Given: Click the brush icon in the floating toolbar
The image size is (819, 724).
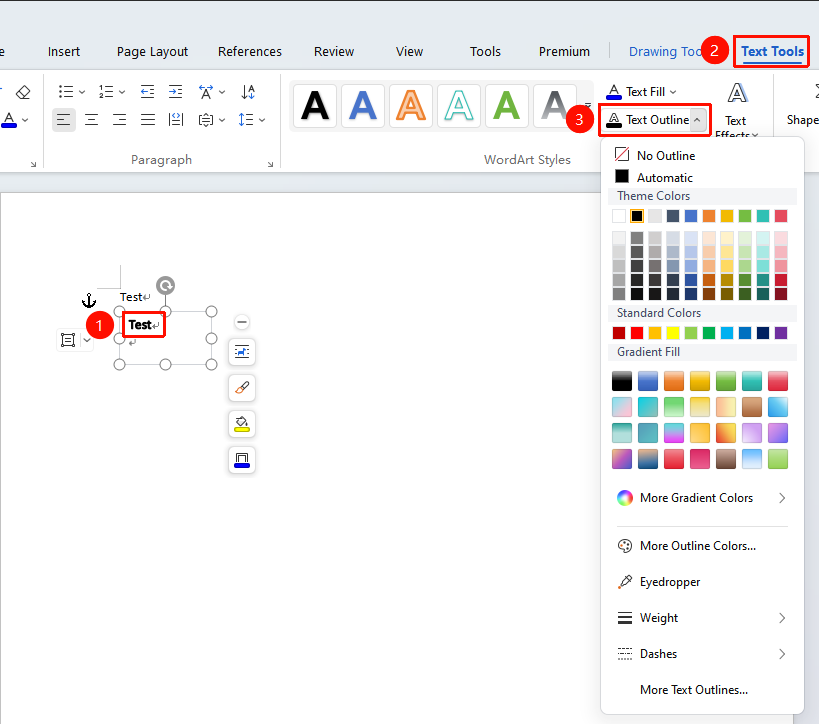Looking at the screenshot, I should [242, 388].
